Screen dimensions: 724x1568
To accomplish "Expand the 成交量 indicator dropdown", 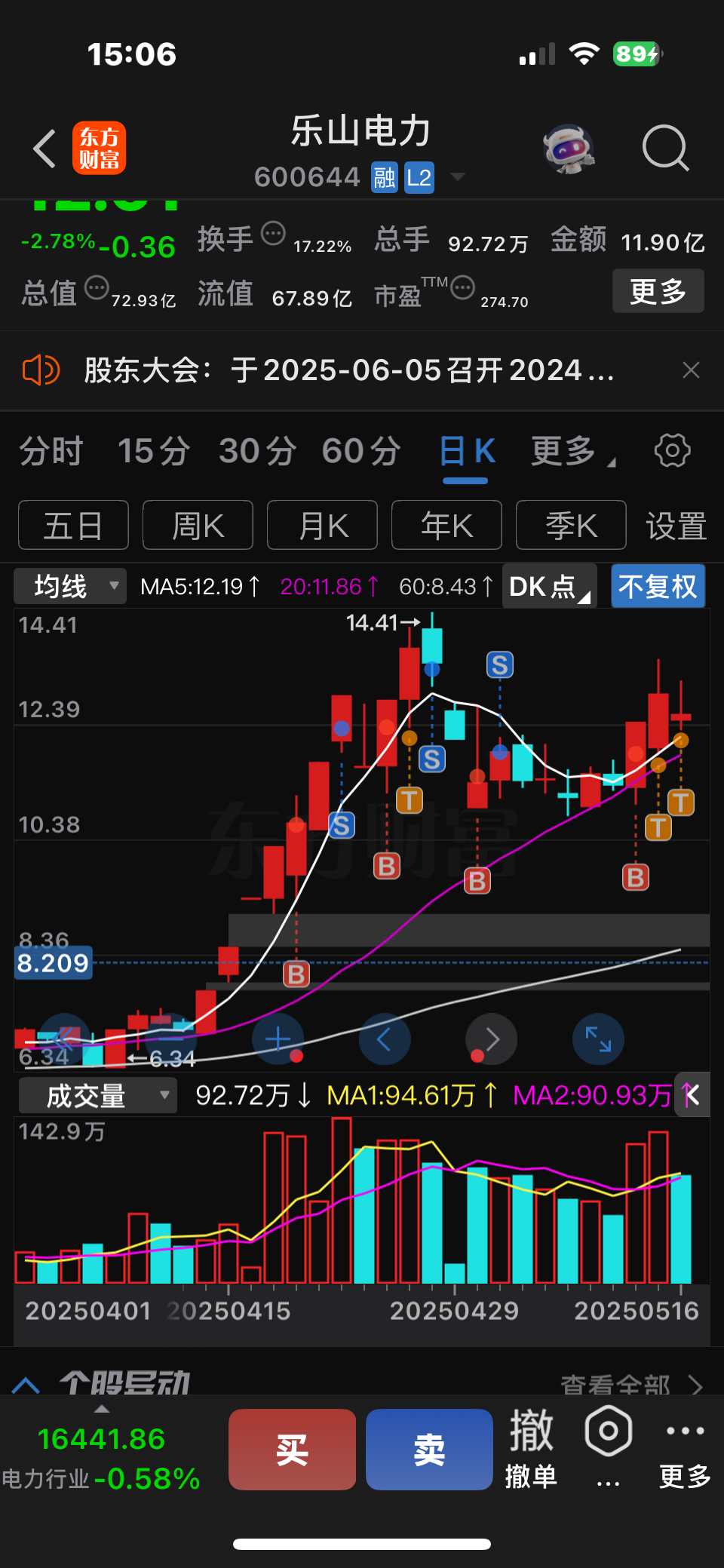I will click(97, 1096).
